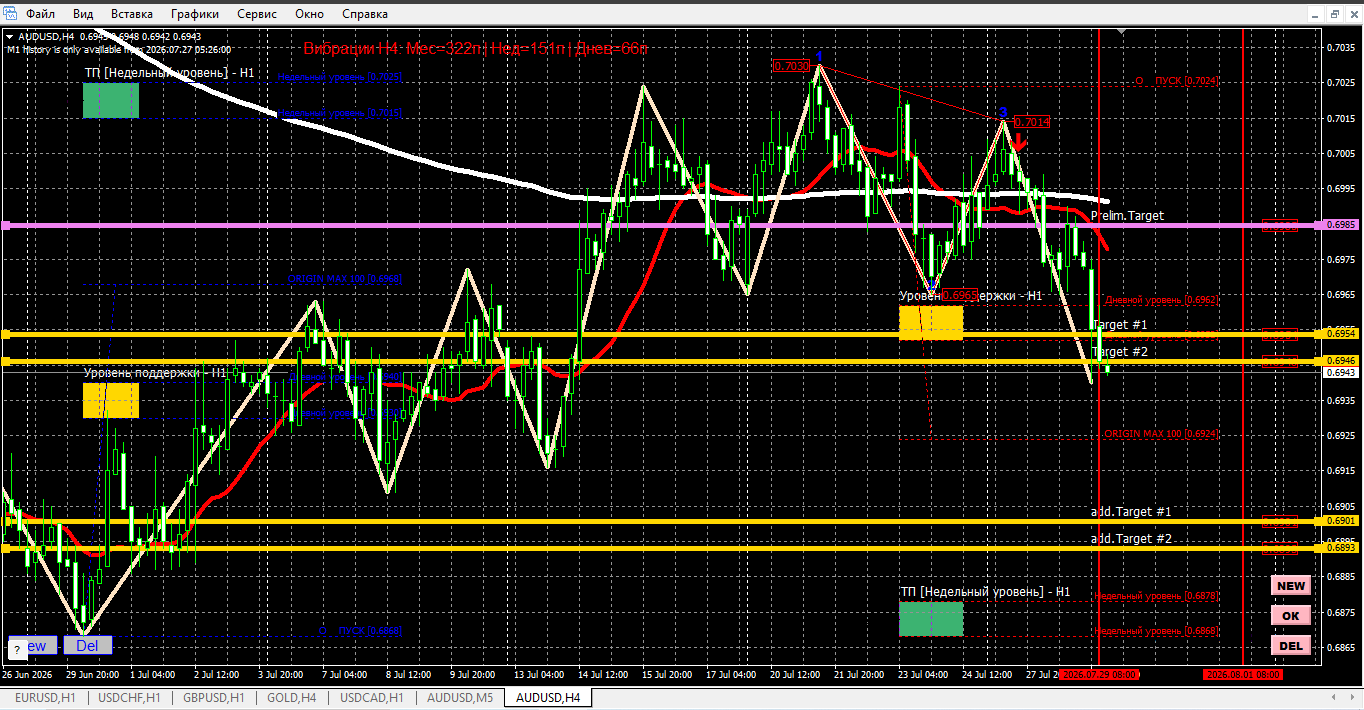Open the Сервис menu
This screenshot has height=710, width=1364.
coord(258,14)
